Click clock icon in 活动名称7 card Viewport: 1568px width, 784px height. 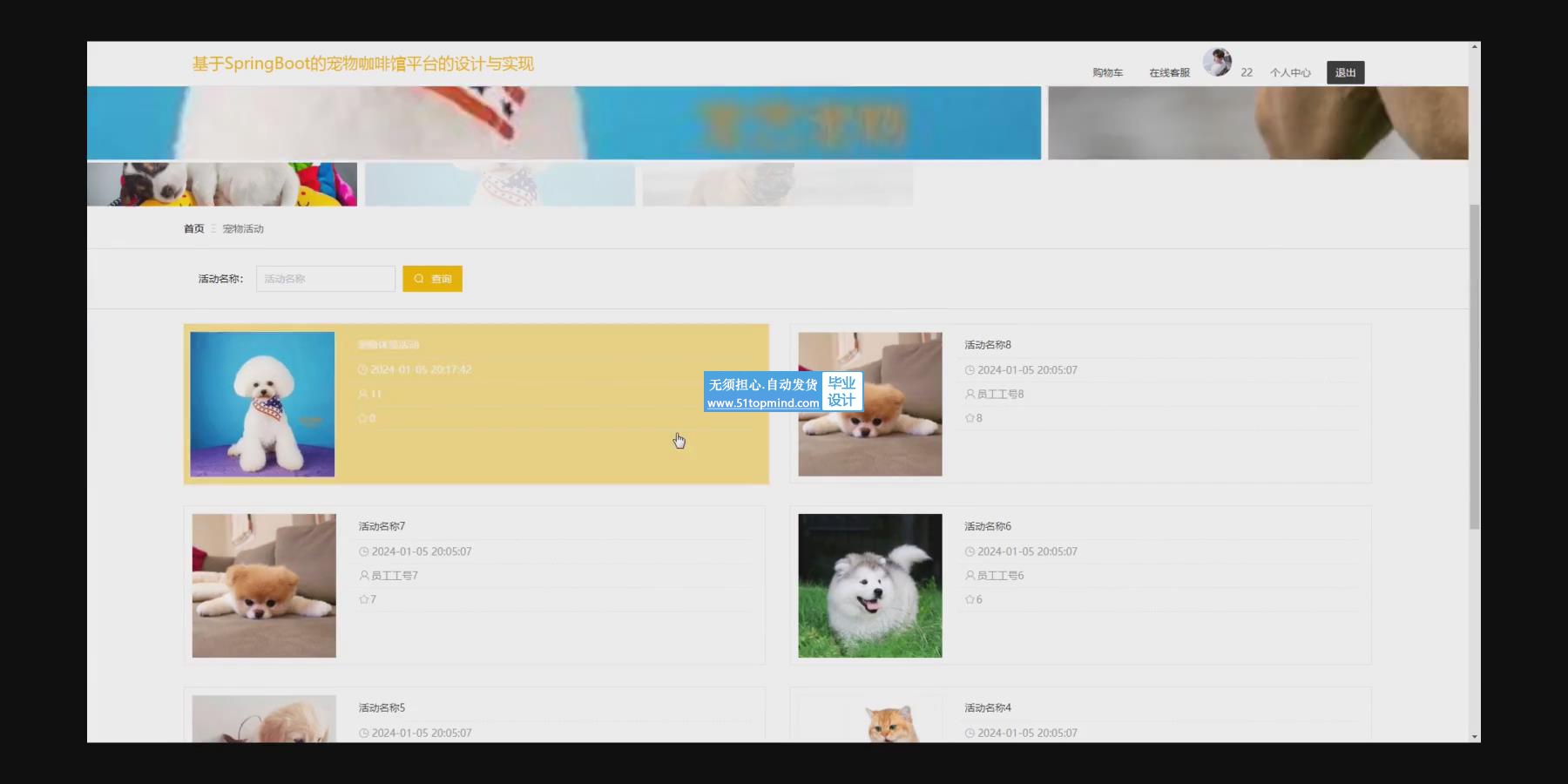363,551
